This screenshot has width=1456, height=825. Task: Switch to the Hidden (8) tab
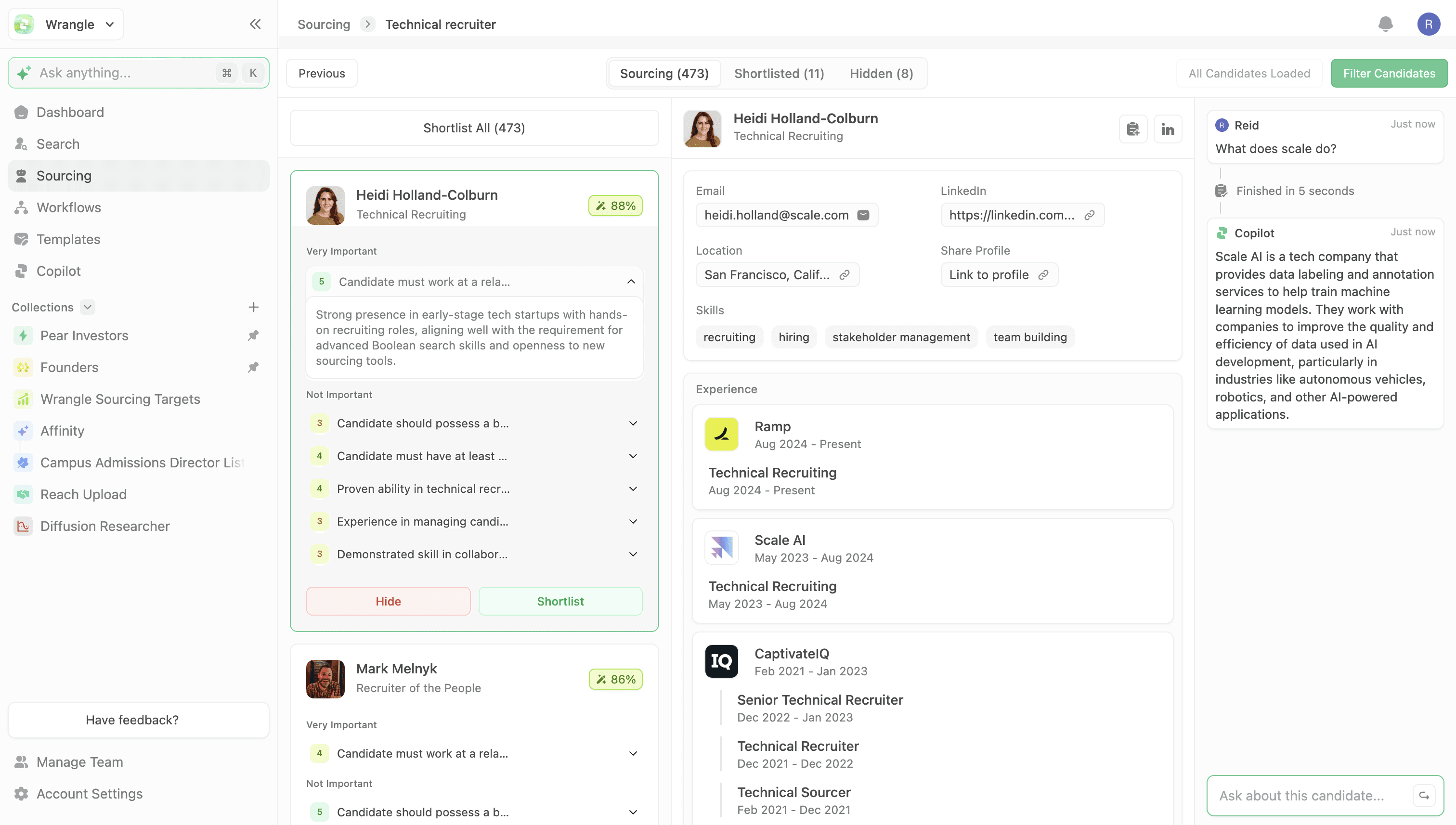[881, 73]
